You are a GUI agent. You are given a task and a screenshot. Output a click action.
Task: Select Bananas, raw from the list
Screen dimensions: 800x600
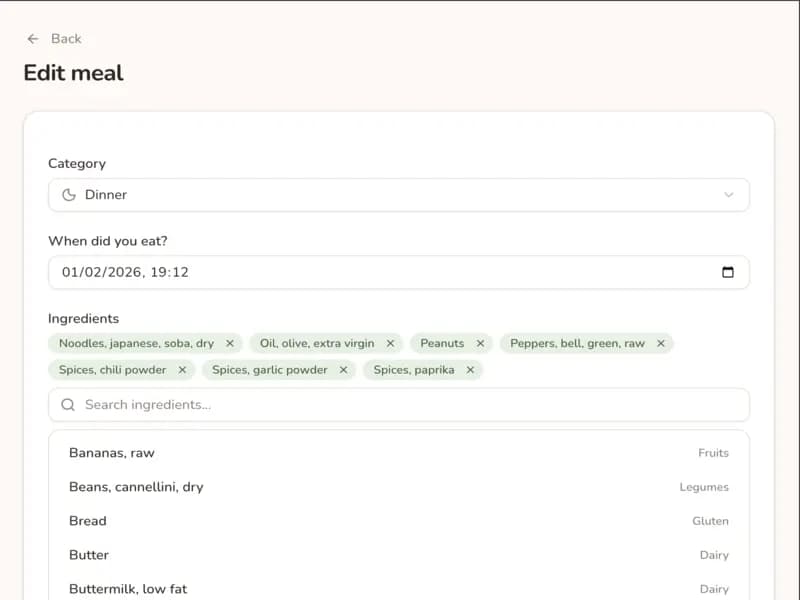pos(112,453)
